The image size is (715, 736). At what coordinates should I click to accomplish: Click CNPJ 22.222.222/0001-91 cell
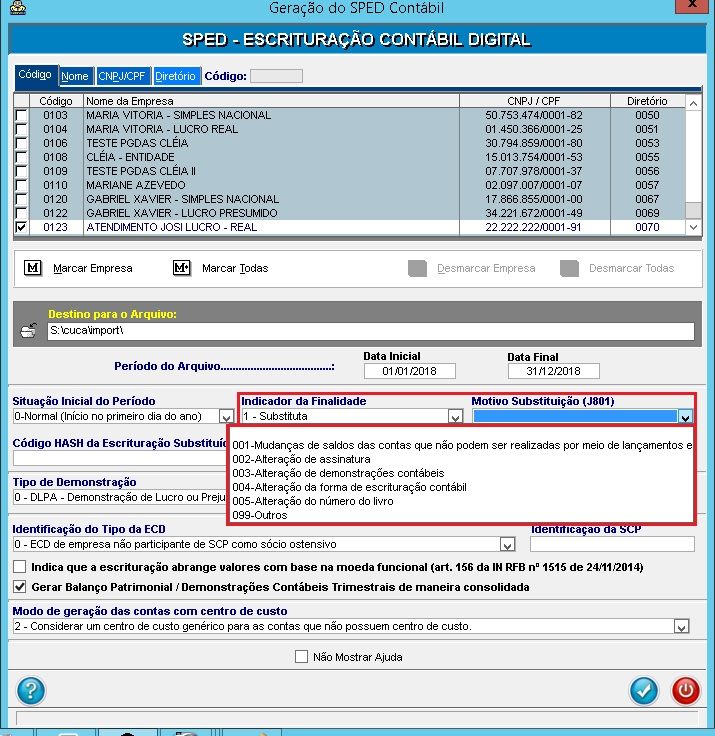pyautogui.click(x=533, y=227)
